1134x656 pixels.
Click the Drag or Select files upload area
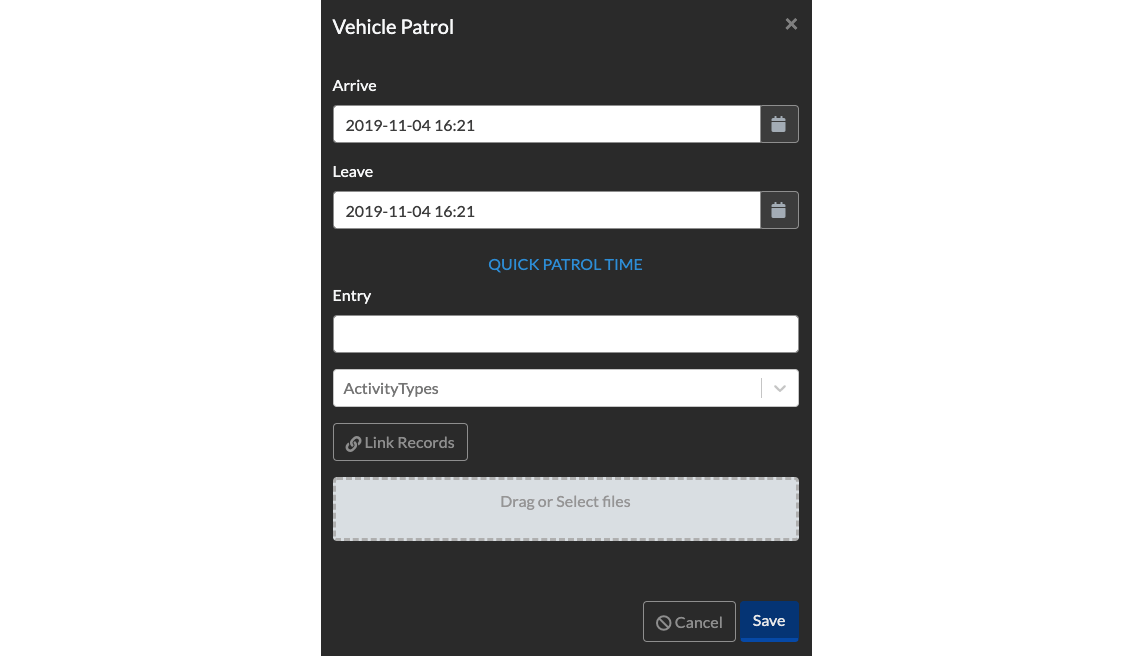(565, 508)
